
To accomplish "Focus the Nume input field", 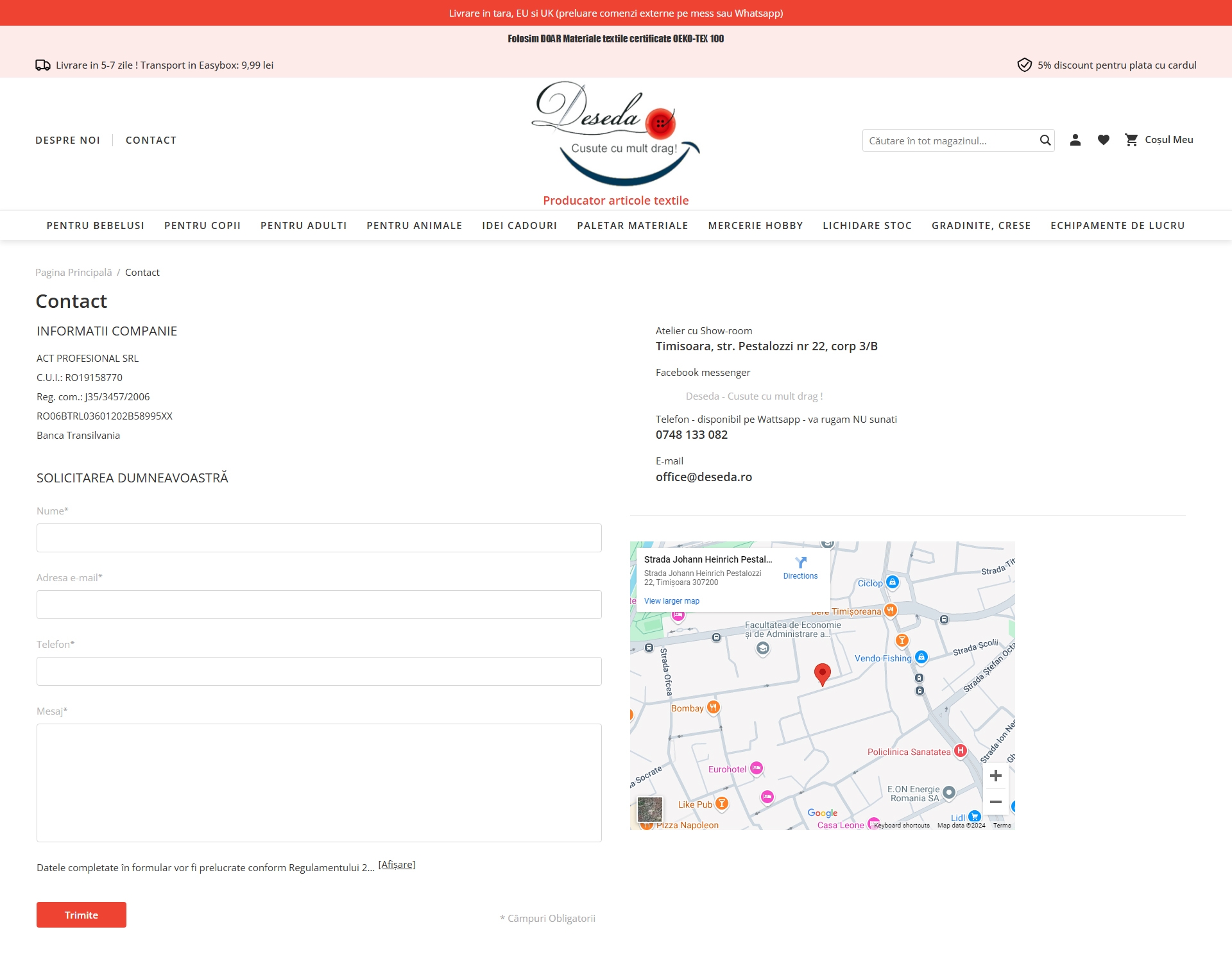I will click(319, 538).
